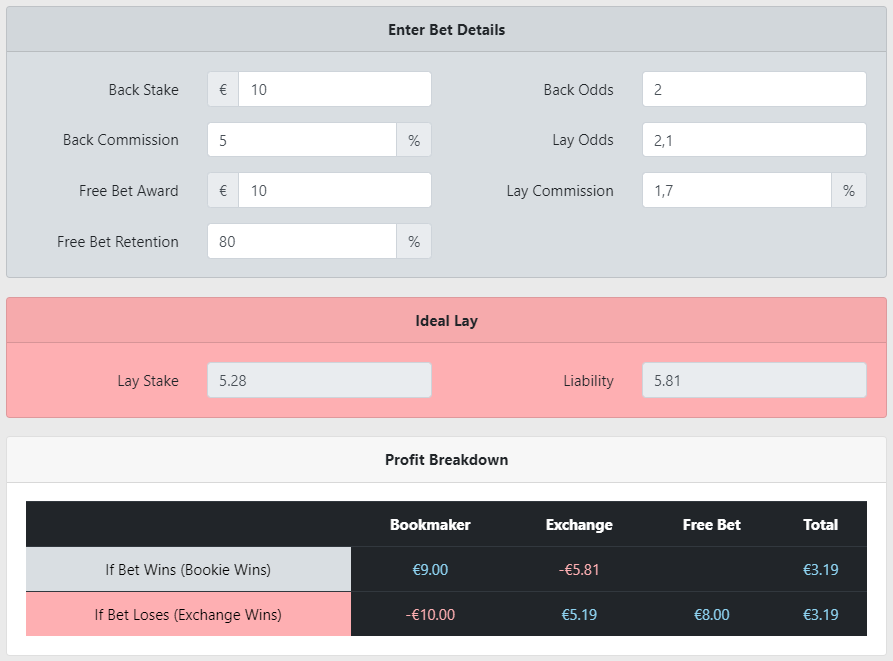Click the percent symbol beside Free Bet Retention
The height and width of the screenshot is (661, 893).
click(414, 241)
